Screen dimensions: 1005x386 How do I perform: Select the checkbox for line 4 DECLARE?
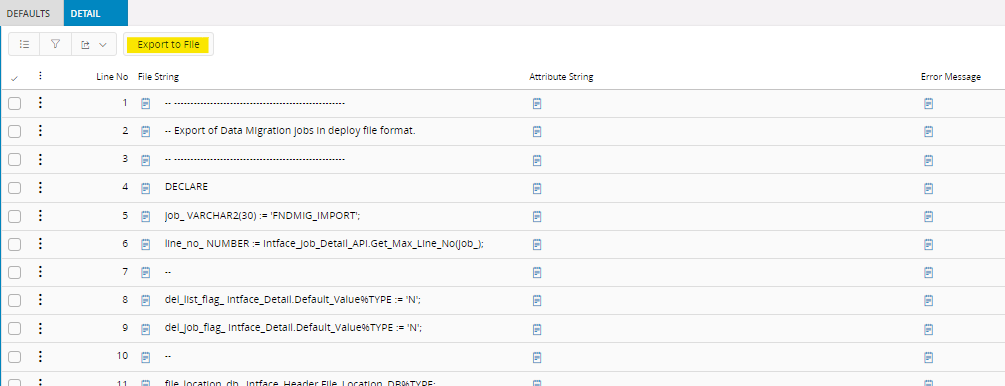(15, 188)
